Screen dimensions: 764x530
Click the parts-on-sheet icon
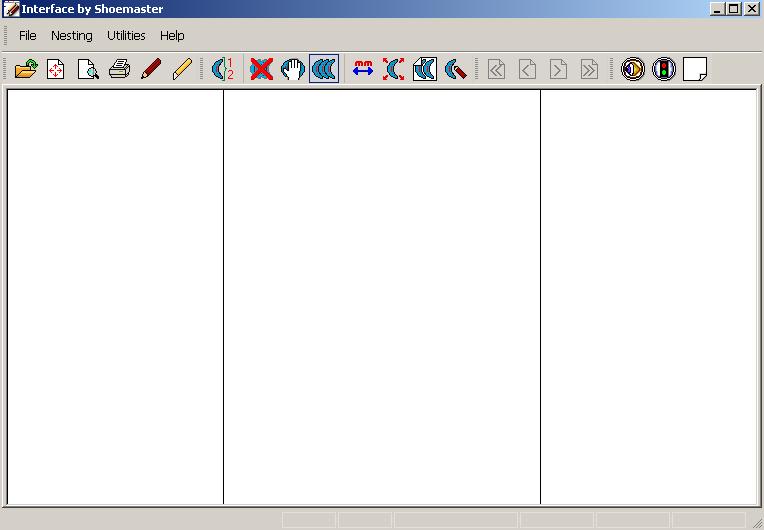[425, 69]
